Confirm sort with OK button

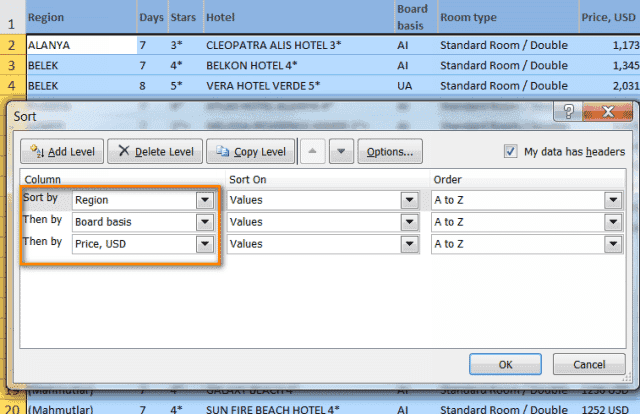[x=506, y=364]
